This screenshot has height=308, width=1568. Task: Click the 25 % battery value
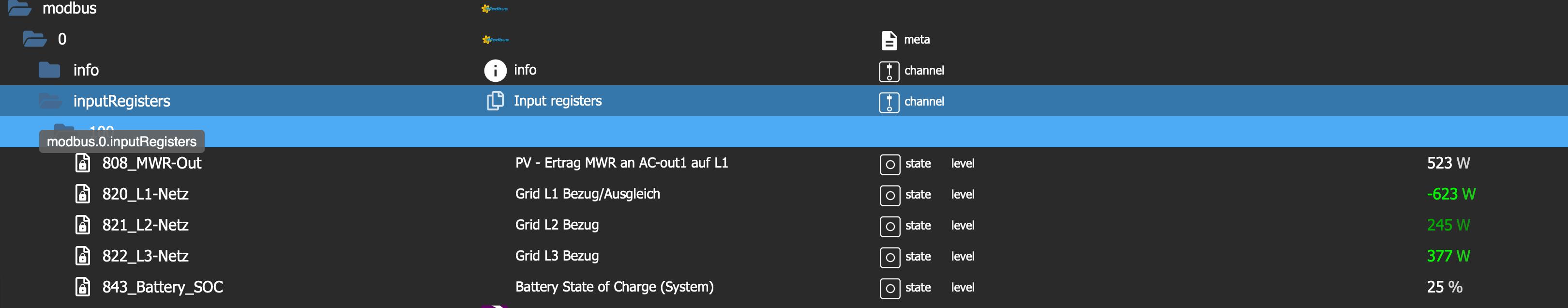[1445, 287]
